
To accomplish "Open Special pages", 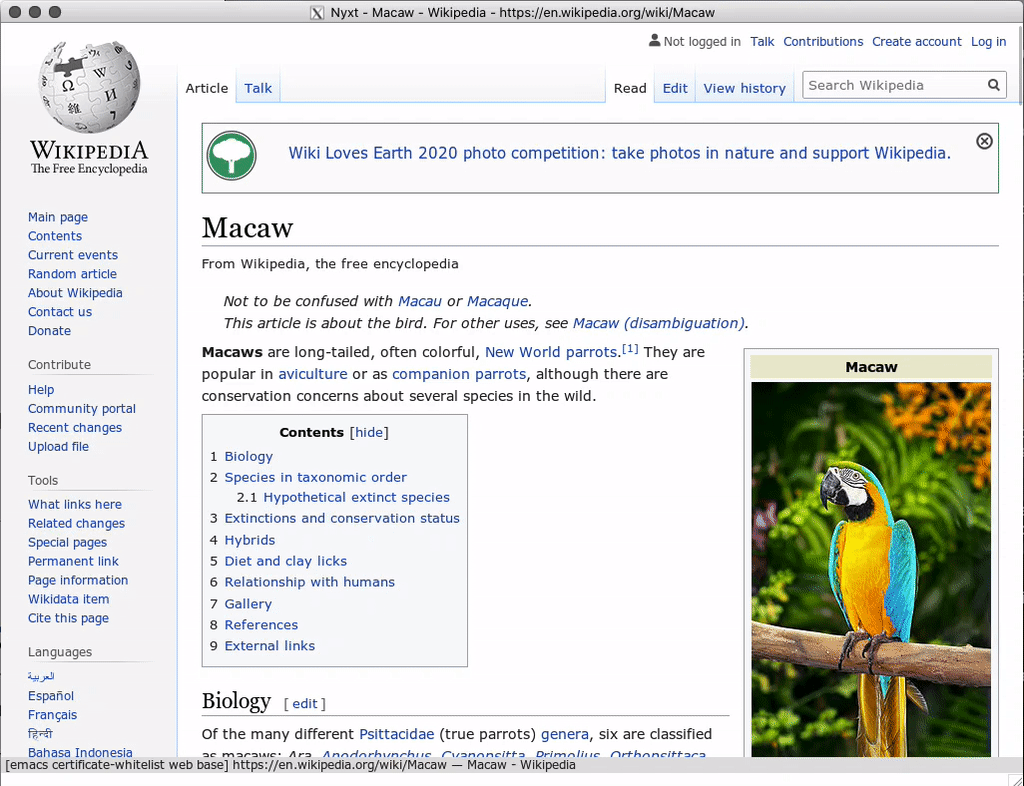I will 67,542.
